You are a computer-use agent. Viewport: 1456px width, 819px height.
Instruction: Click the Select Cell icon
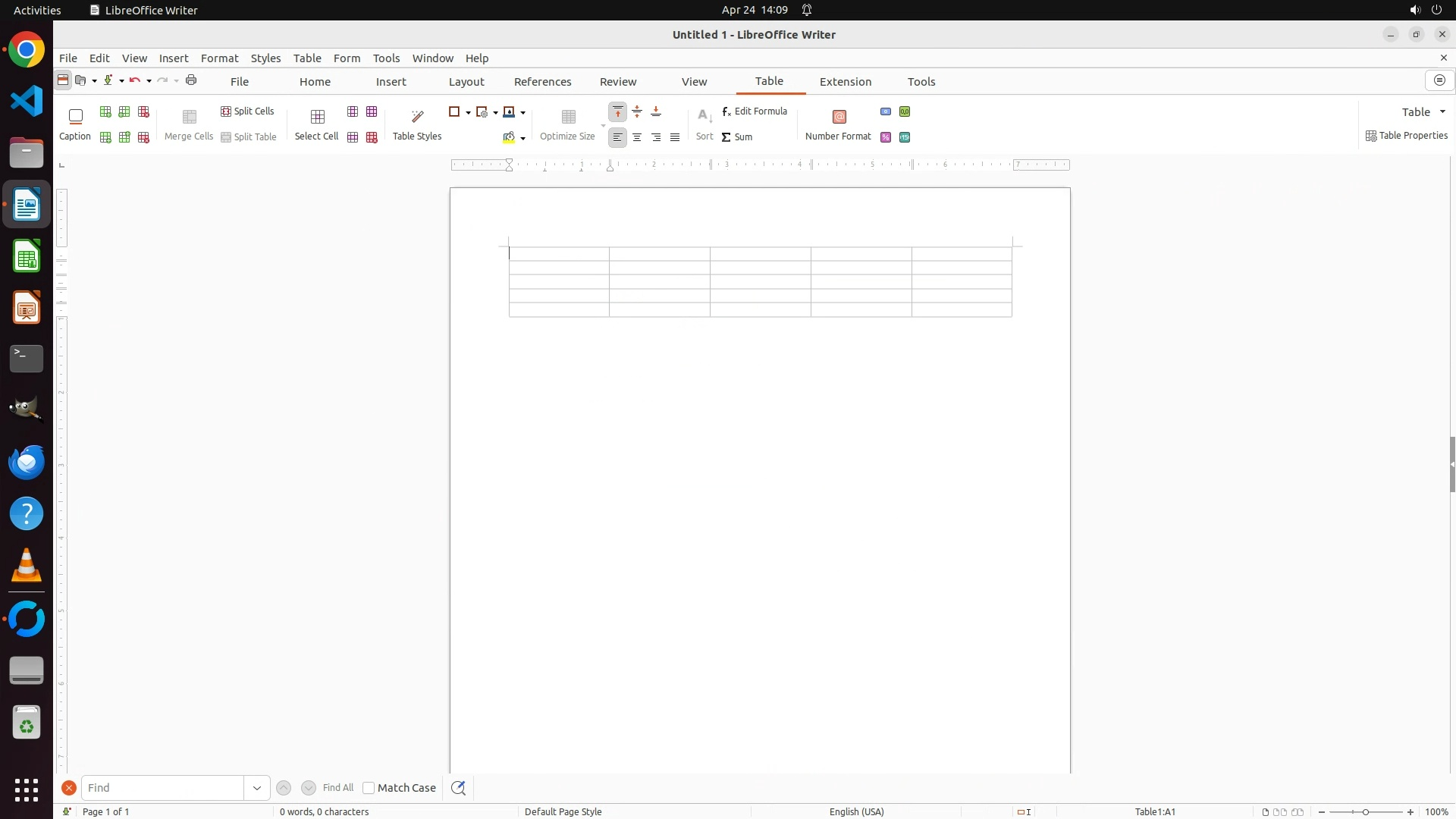click(x=317, y=117)
